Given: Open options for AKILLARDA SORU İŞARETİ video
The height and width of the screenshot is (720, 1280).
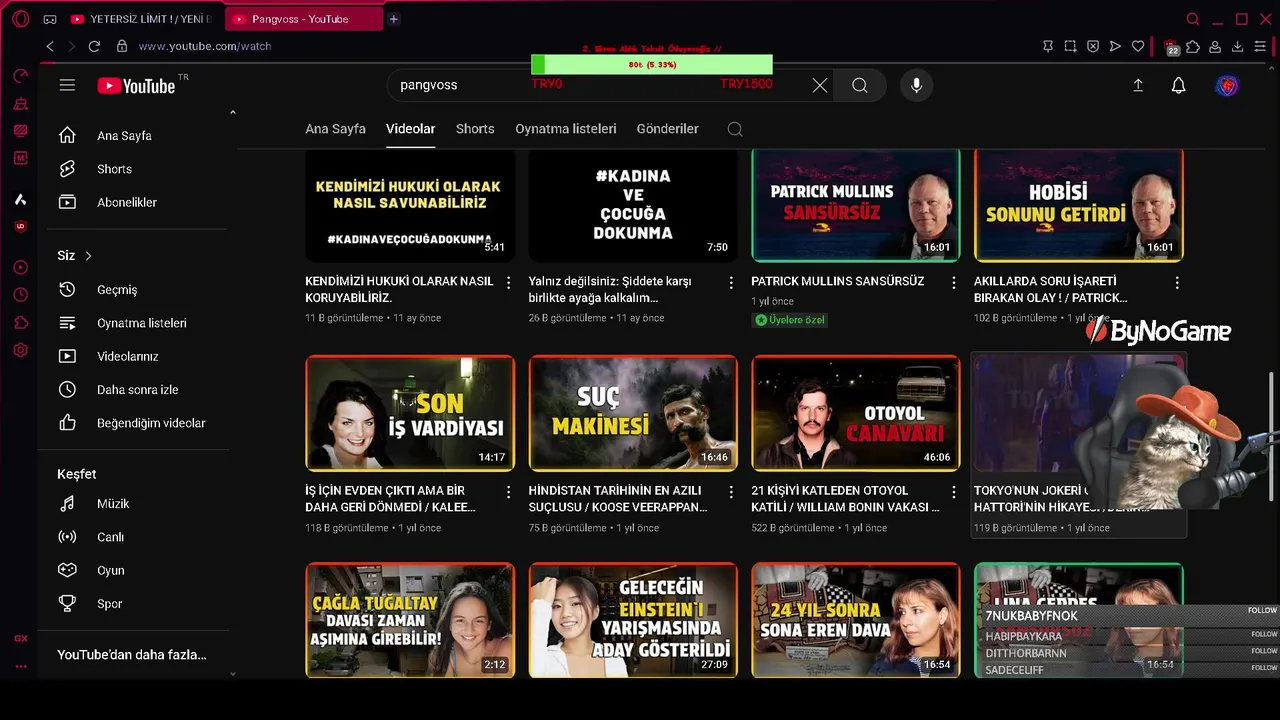Looking at the screenshot, I should (1177, 283).
